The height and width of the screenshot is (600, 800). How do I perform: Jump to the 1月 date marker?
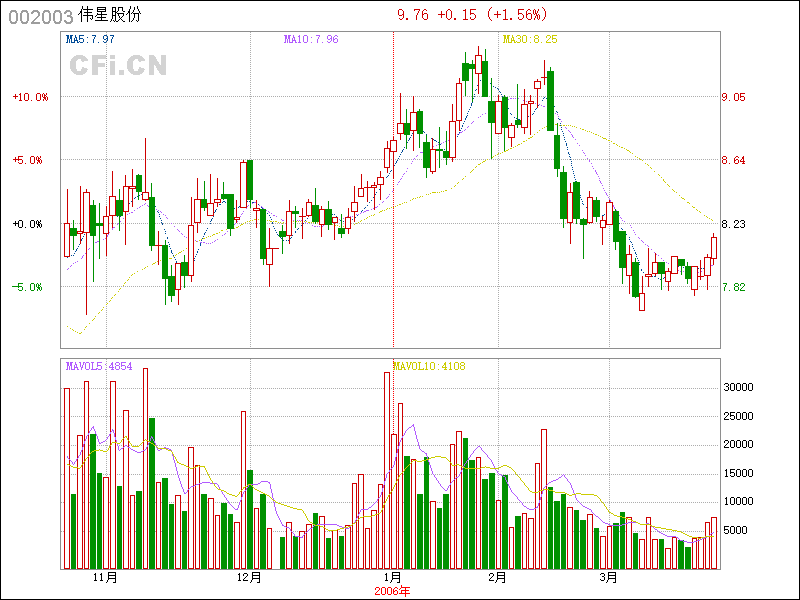click(x=393, y=578)
